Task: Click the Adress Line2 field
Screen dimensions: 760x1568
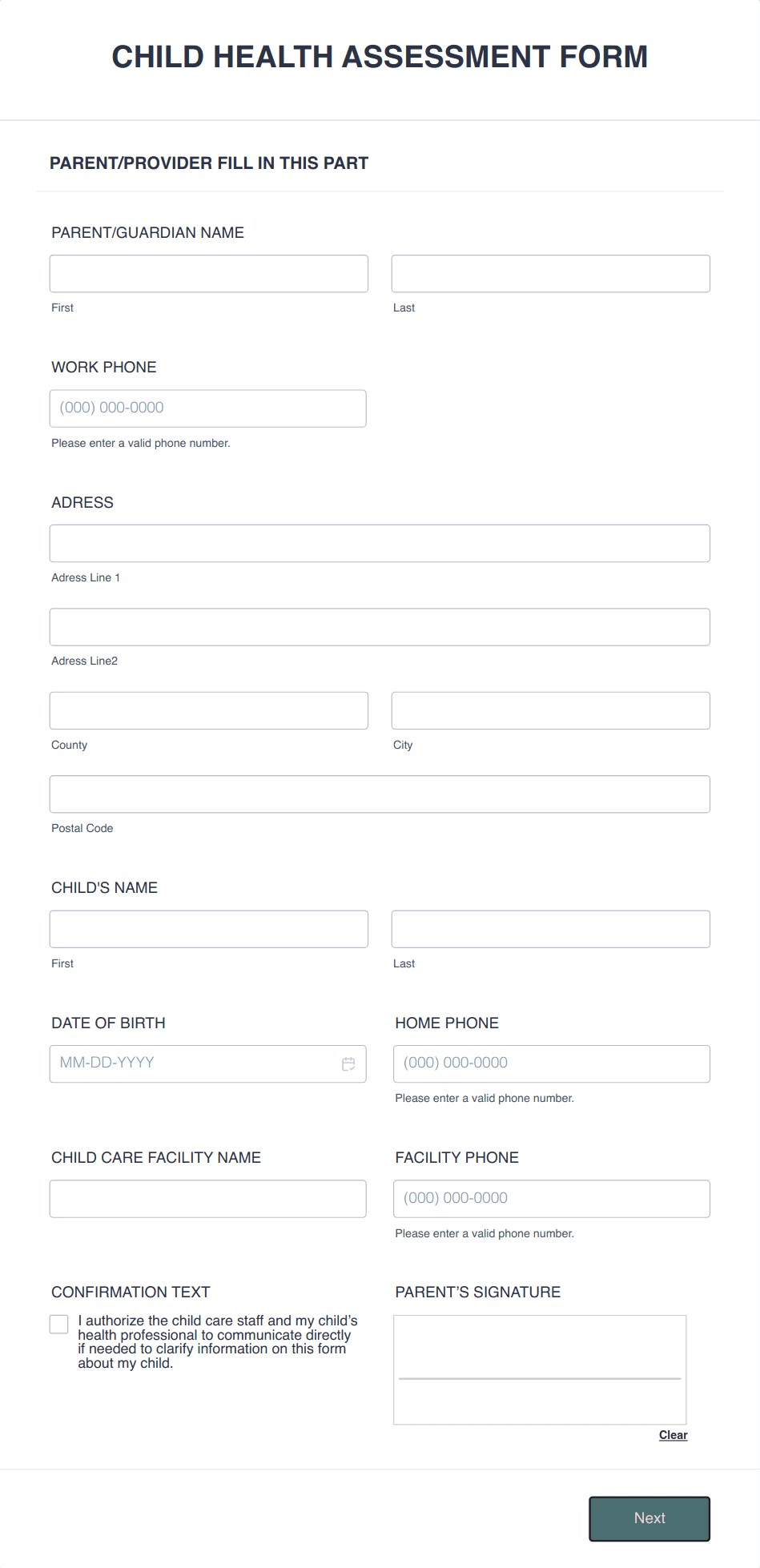Action: click(380, 626)
